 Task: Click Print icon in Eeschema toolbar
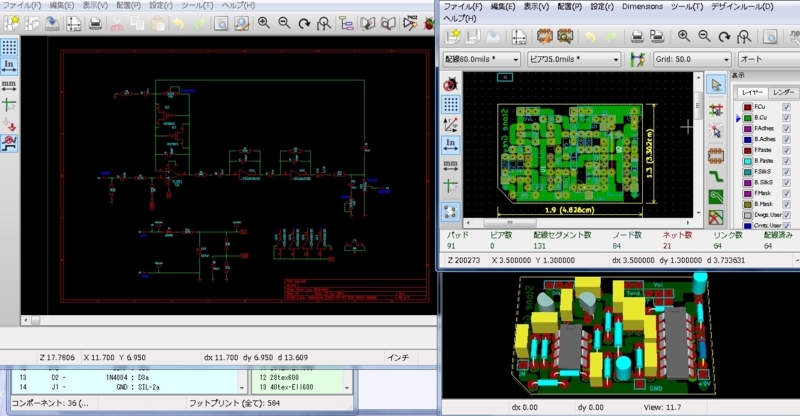pyautogui.click(x=95, y=23)
